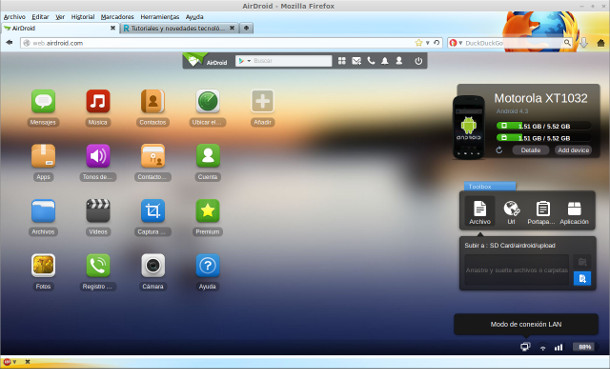Click the Añadir plus icon
Viewport: 610px width, 369px height.
coord(263,101)
